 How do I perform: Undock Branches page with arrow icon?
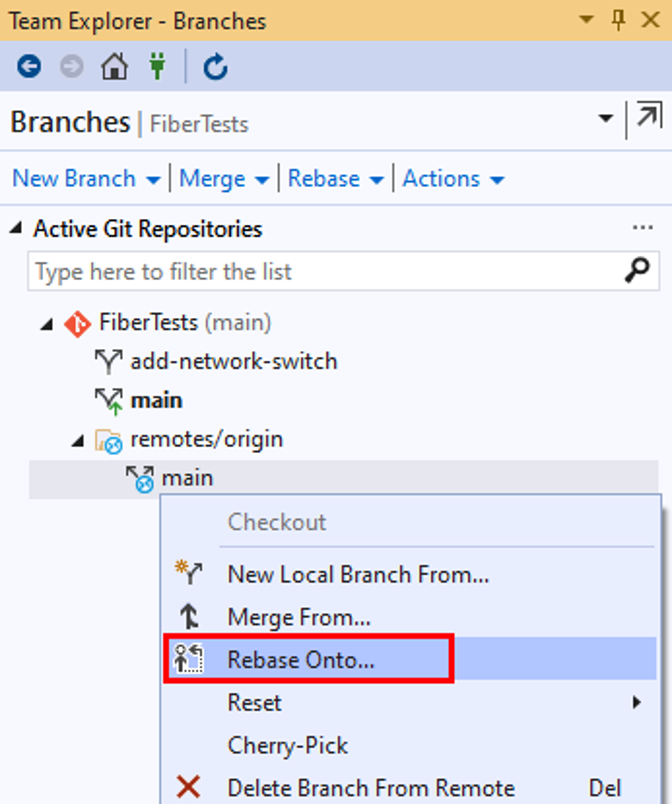[649, 115]
